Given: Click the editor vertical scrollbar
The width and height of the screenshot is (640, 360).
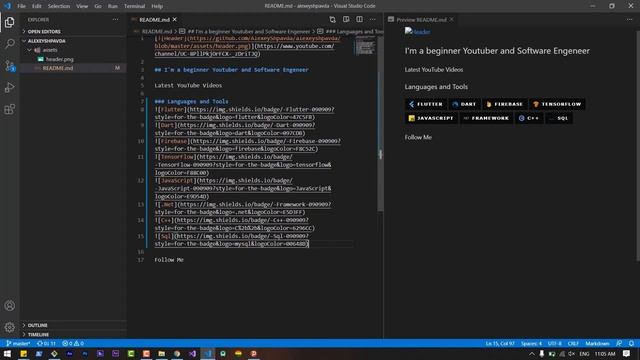Looking at the screenshot, I should click(380, 123).
